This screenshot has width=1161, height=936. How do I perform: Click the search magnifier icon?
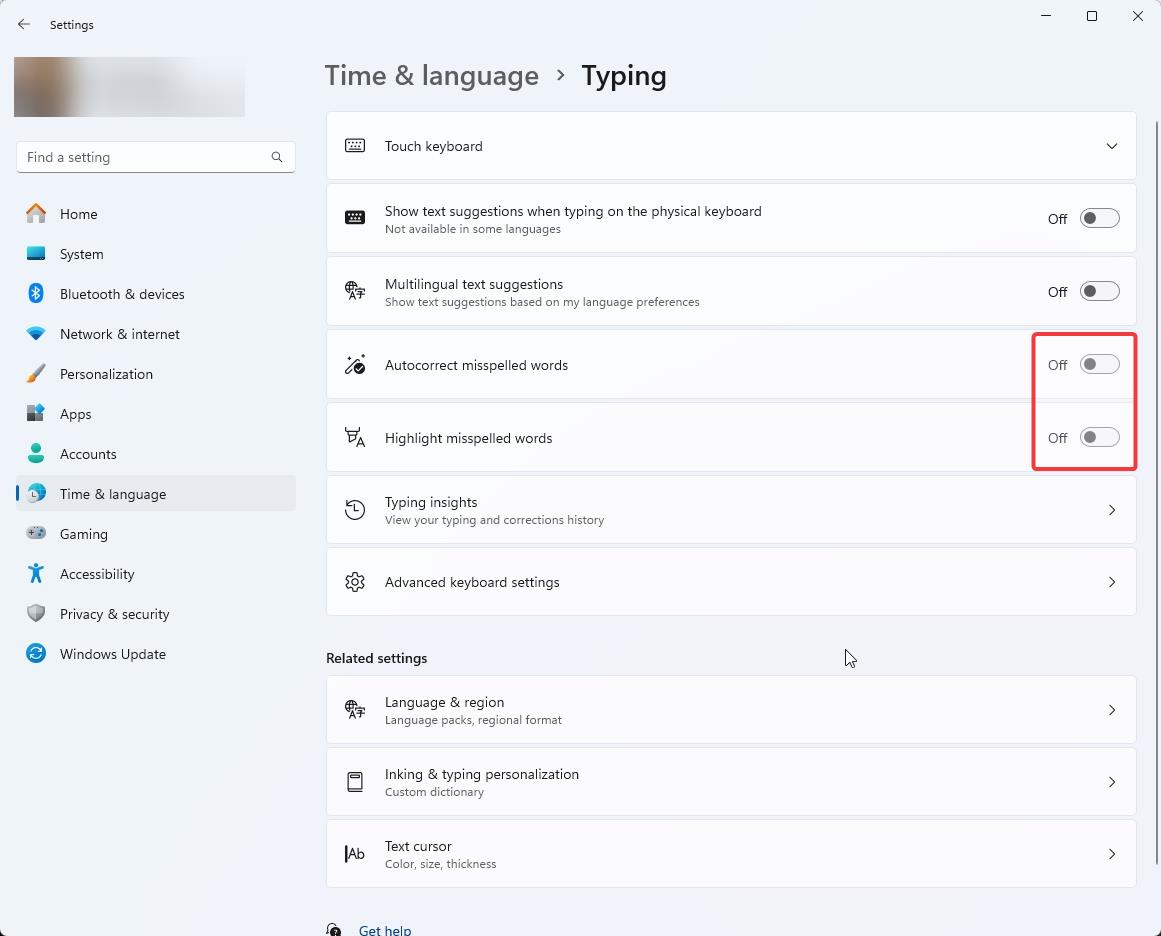277,157
